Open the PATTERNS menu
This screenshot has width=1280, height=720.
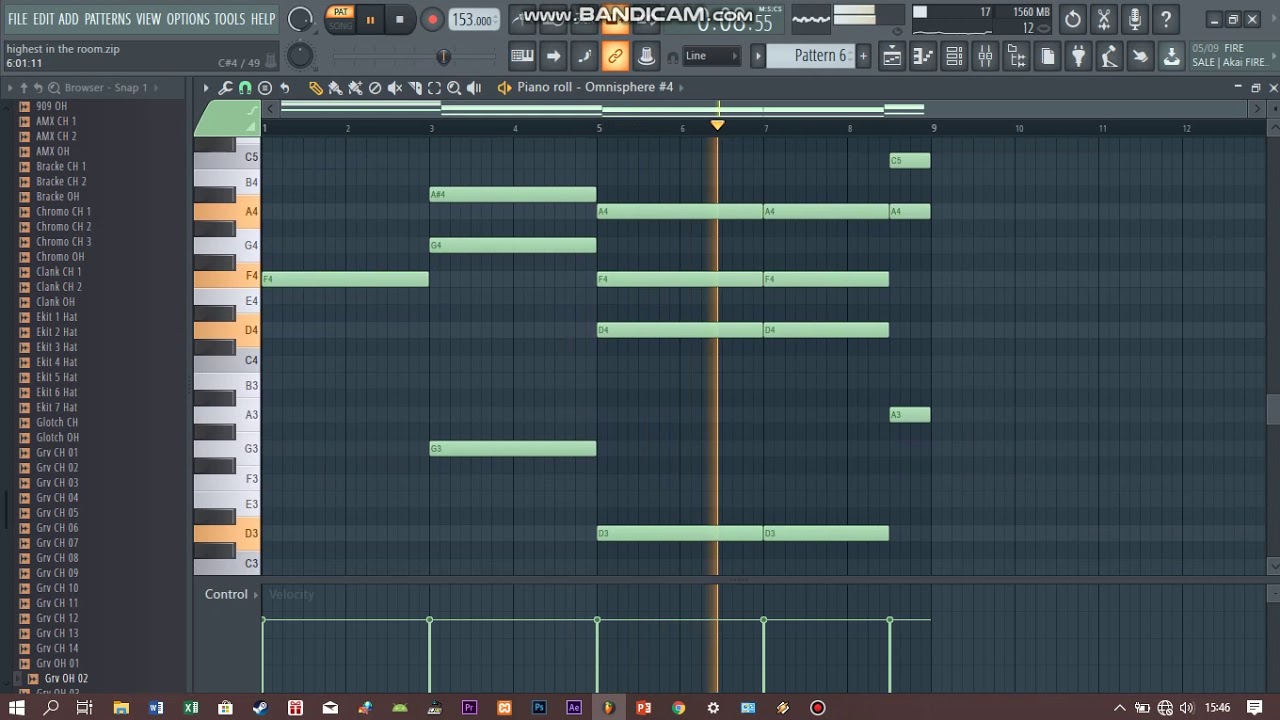pos(107,19)
